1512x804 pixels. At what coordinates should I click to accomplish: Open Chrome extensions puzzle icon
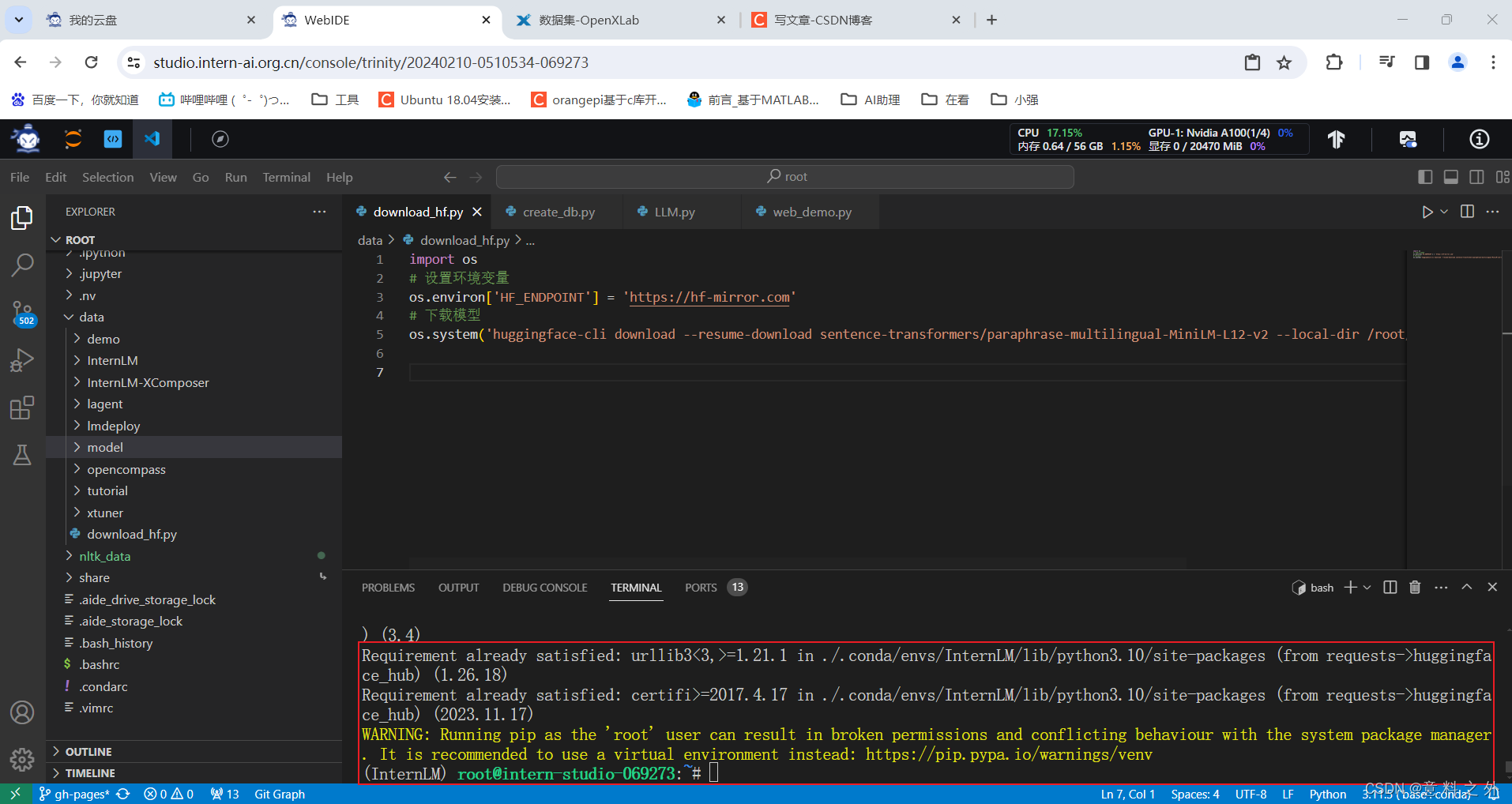tap(1334, 62)
